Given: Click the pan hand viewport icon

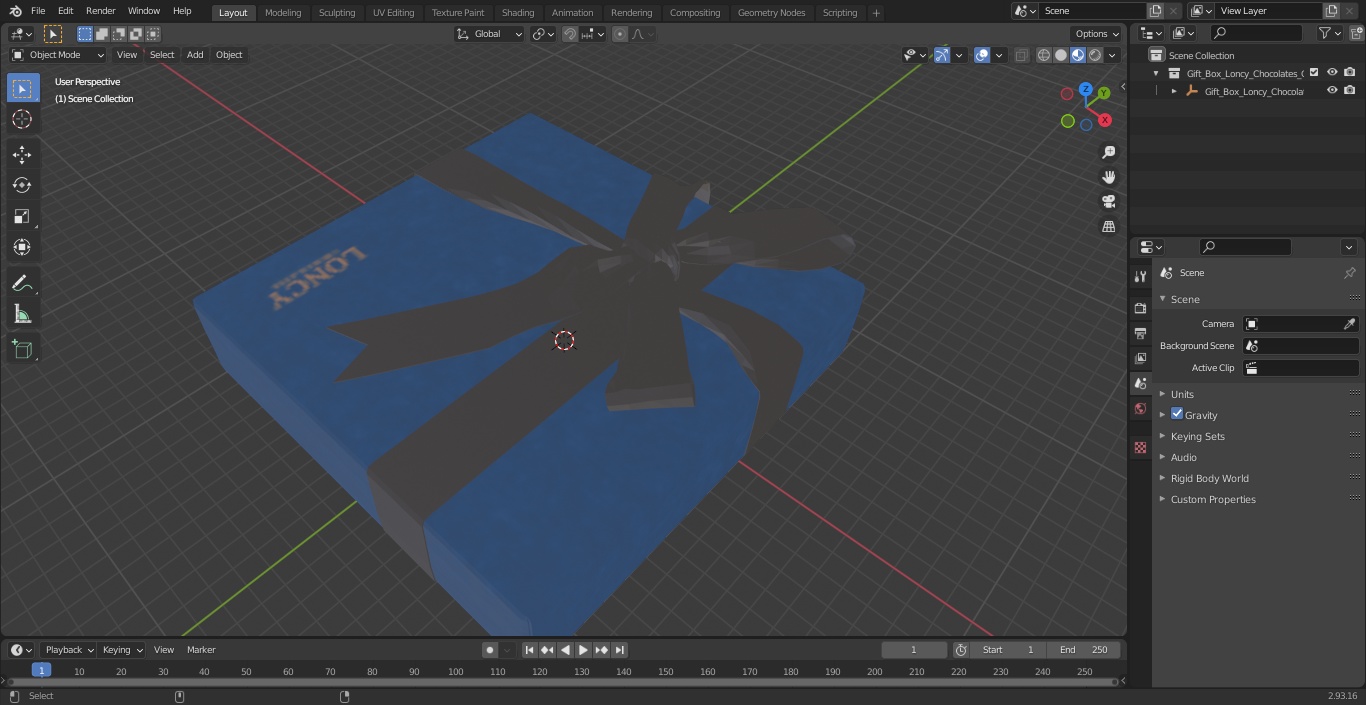Looking at the screenshot, I should 1108,177.
